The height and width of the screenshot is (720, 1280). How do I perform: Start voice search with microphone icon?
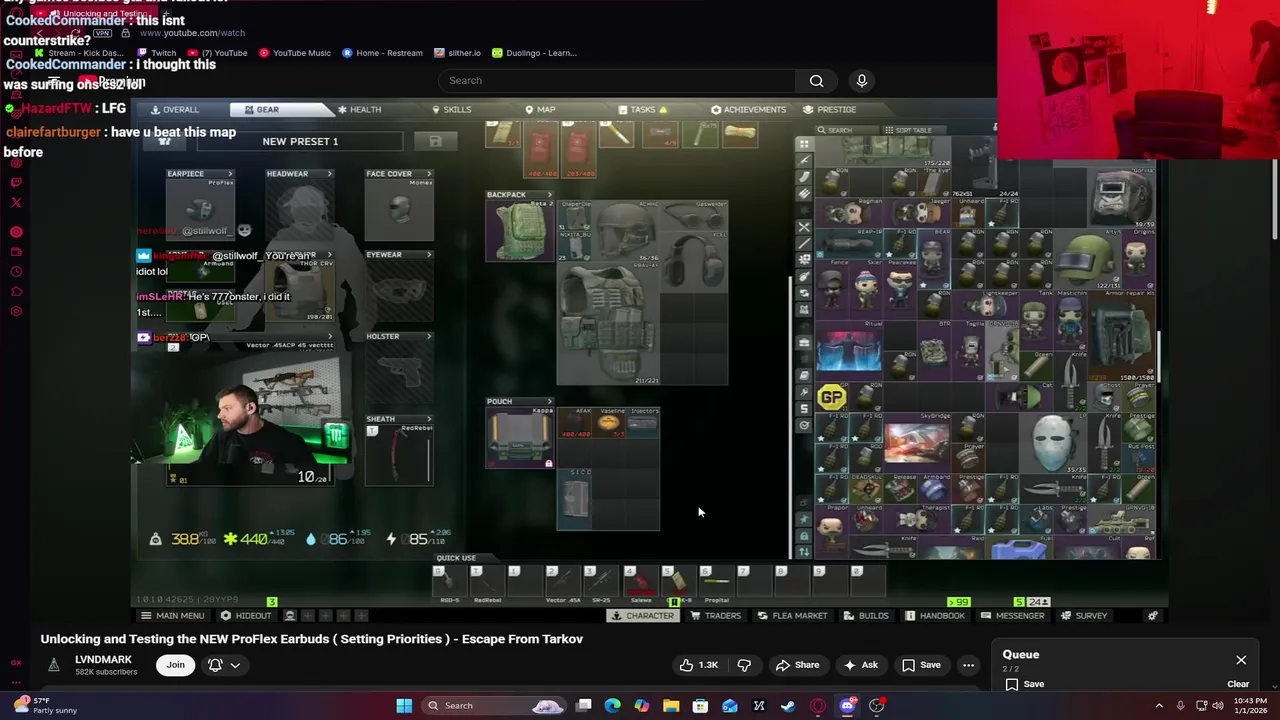(862, 81)
